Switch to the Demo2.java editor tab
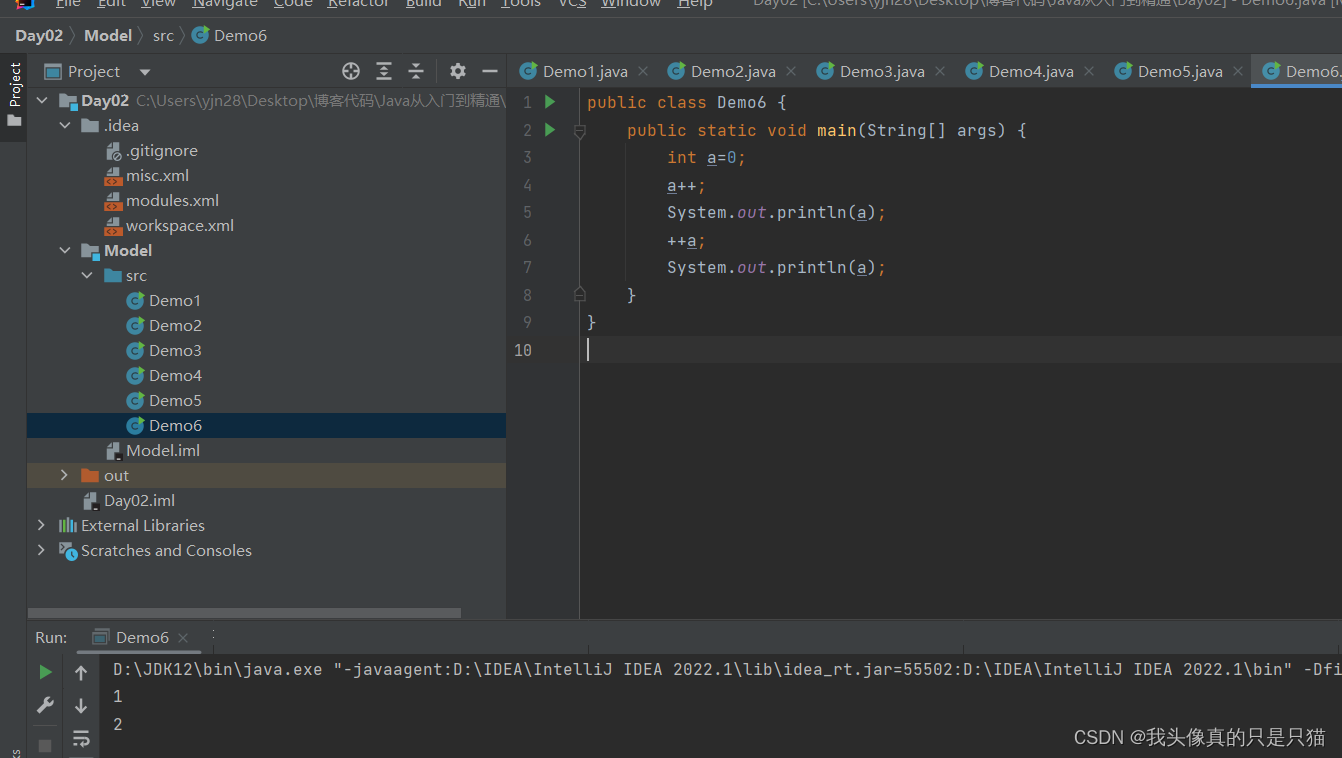1342x758 pixels. (733, 71)
